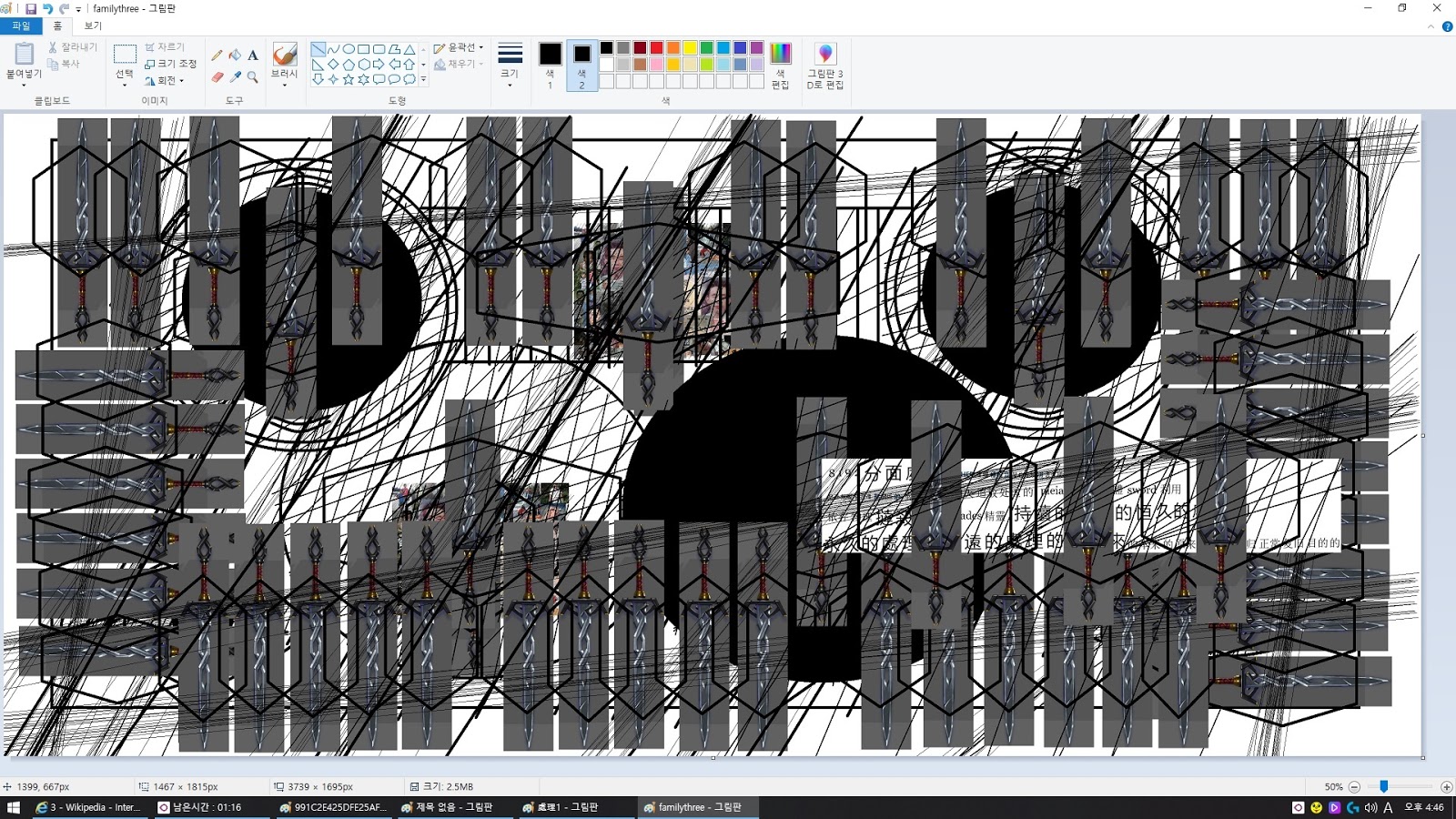Click the zoom slider handle
Image resolution: width=1456 pixels, height=819 pixels.
click(1383, 787)
